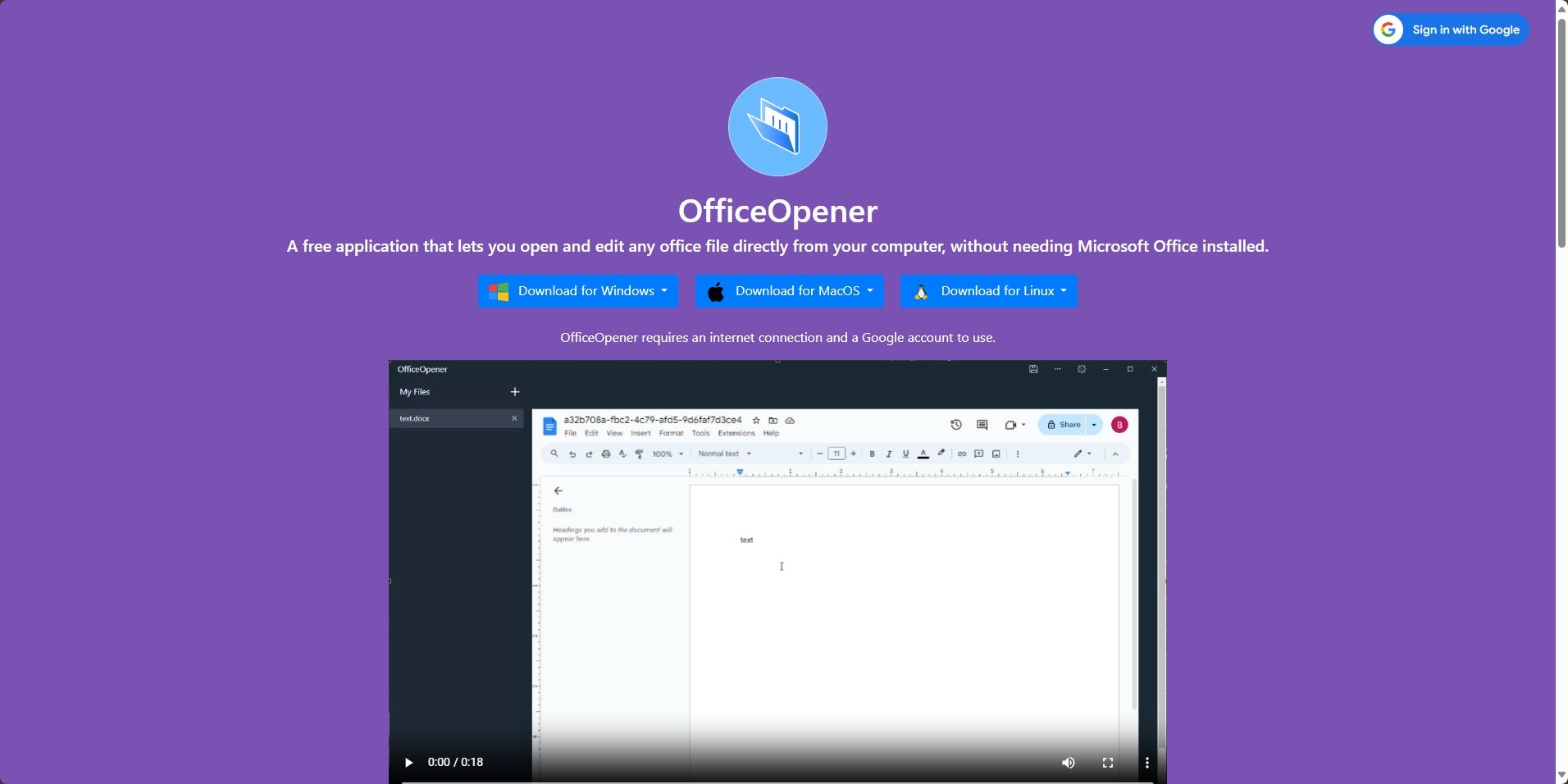Click the version history clock icon
Image resolution: width=1568 pixels, height=784 pixels.
(956, 425)
